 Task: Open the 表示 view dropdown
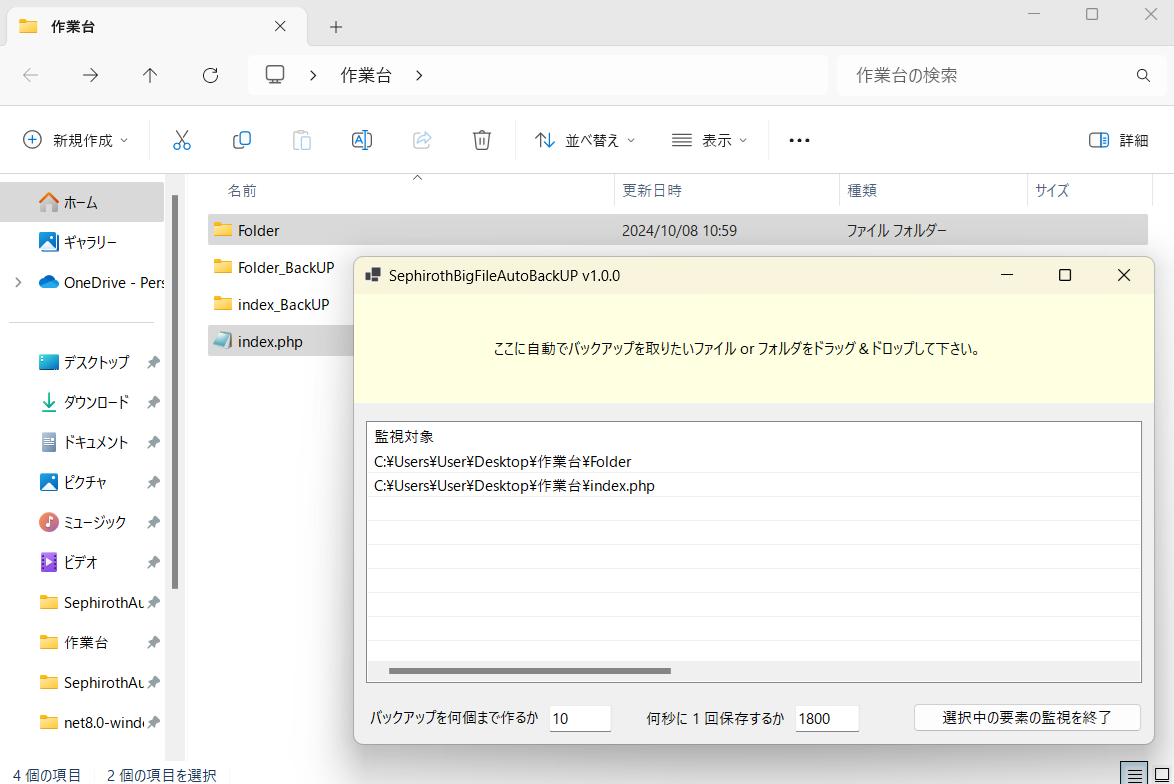tap(710, 140)
